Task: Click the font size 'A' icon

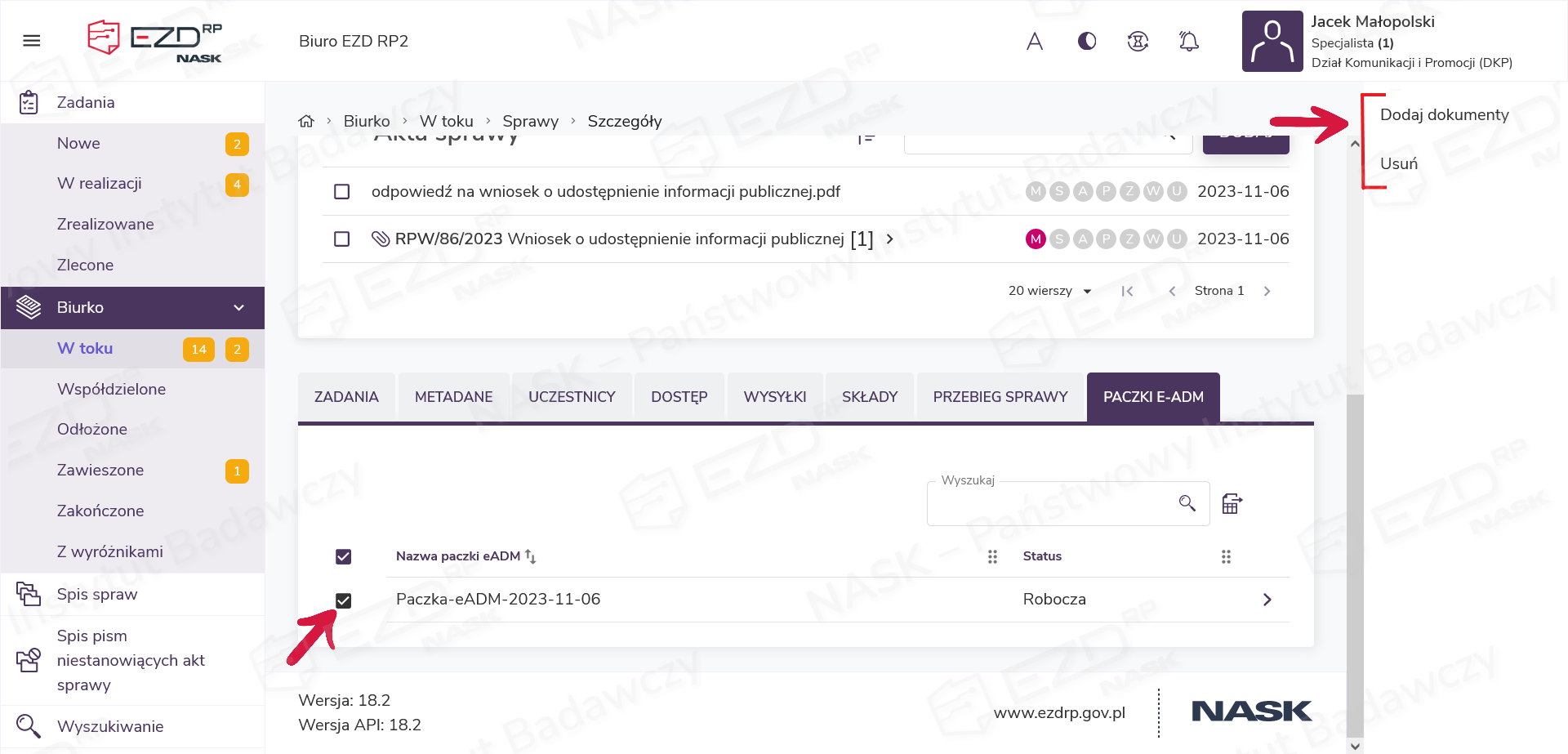Action: [x=1035, y=41]
